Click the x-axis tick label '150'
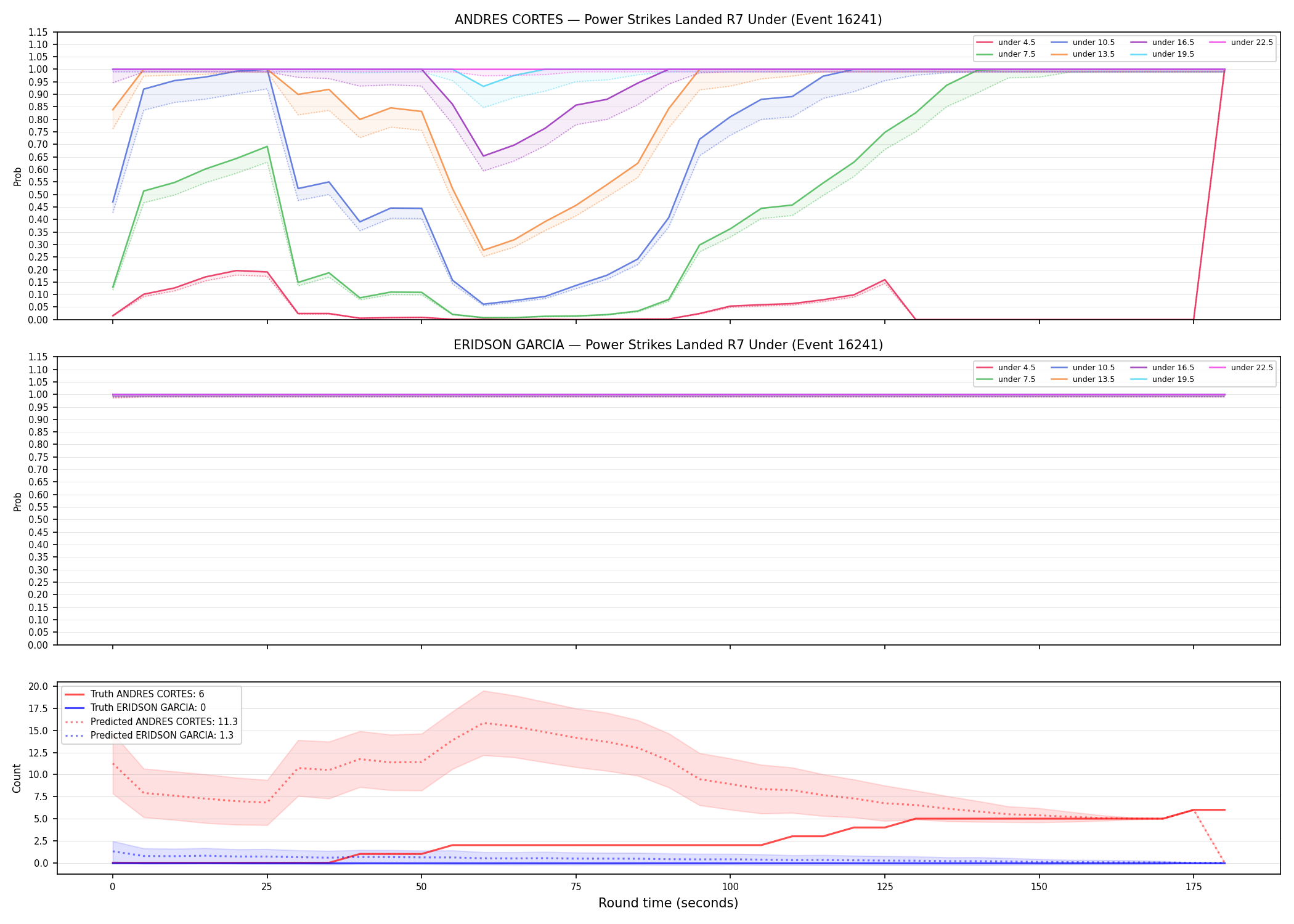Image resolution: width=1294 pixels, height=924 pixels. click(x=1039, y=887)
